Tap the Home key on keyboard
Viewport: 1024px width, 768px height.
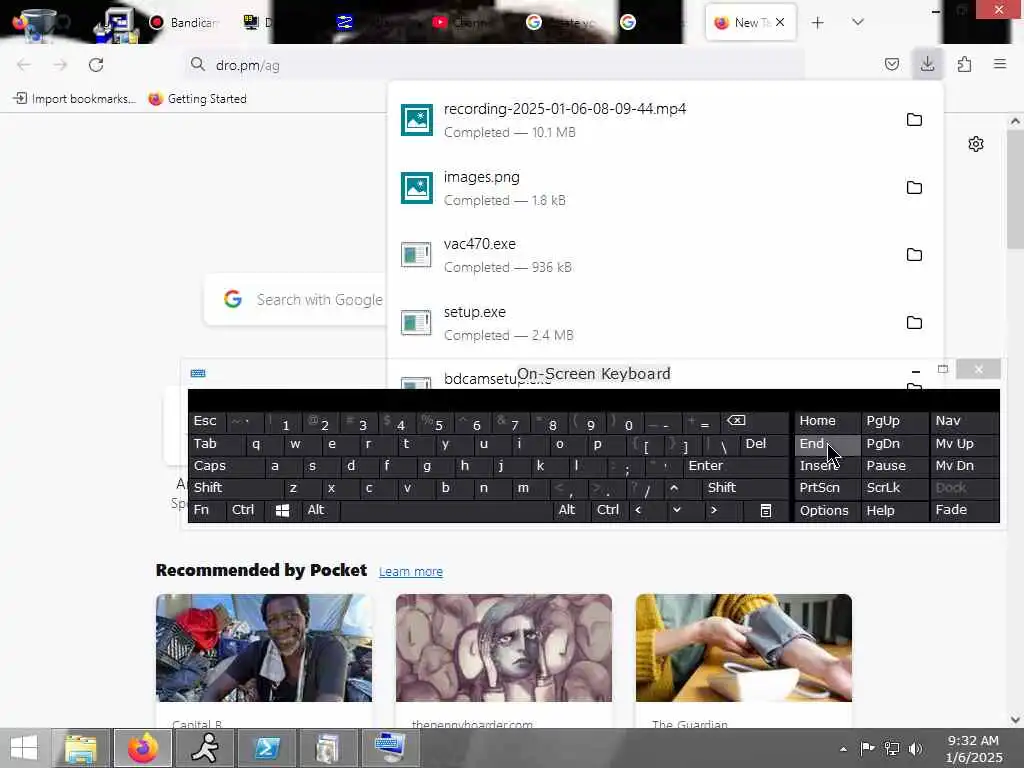click(827, 421)
